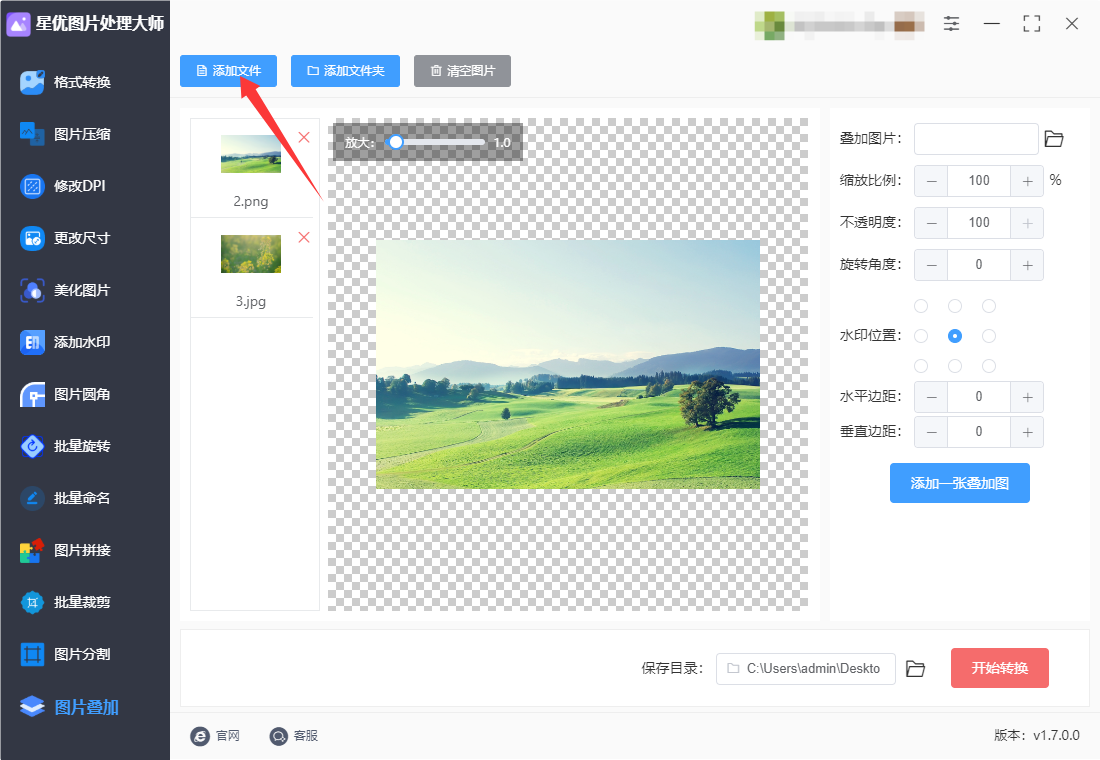
Task: Click the 缩放比例 value field showing 100
Action: click(x=979, y=181)
